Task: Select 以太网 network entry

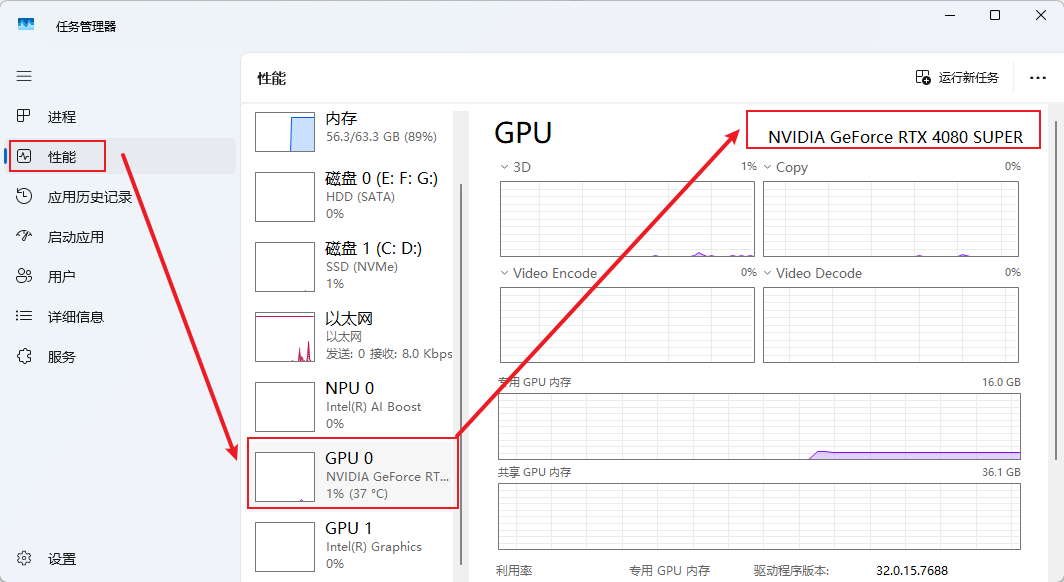Action: click(x=352, y=336)
